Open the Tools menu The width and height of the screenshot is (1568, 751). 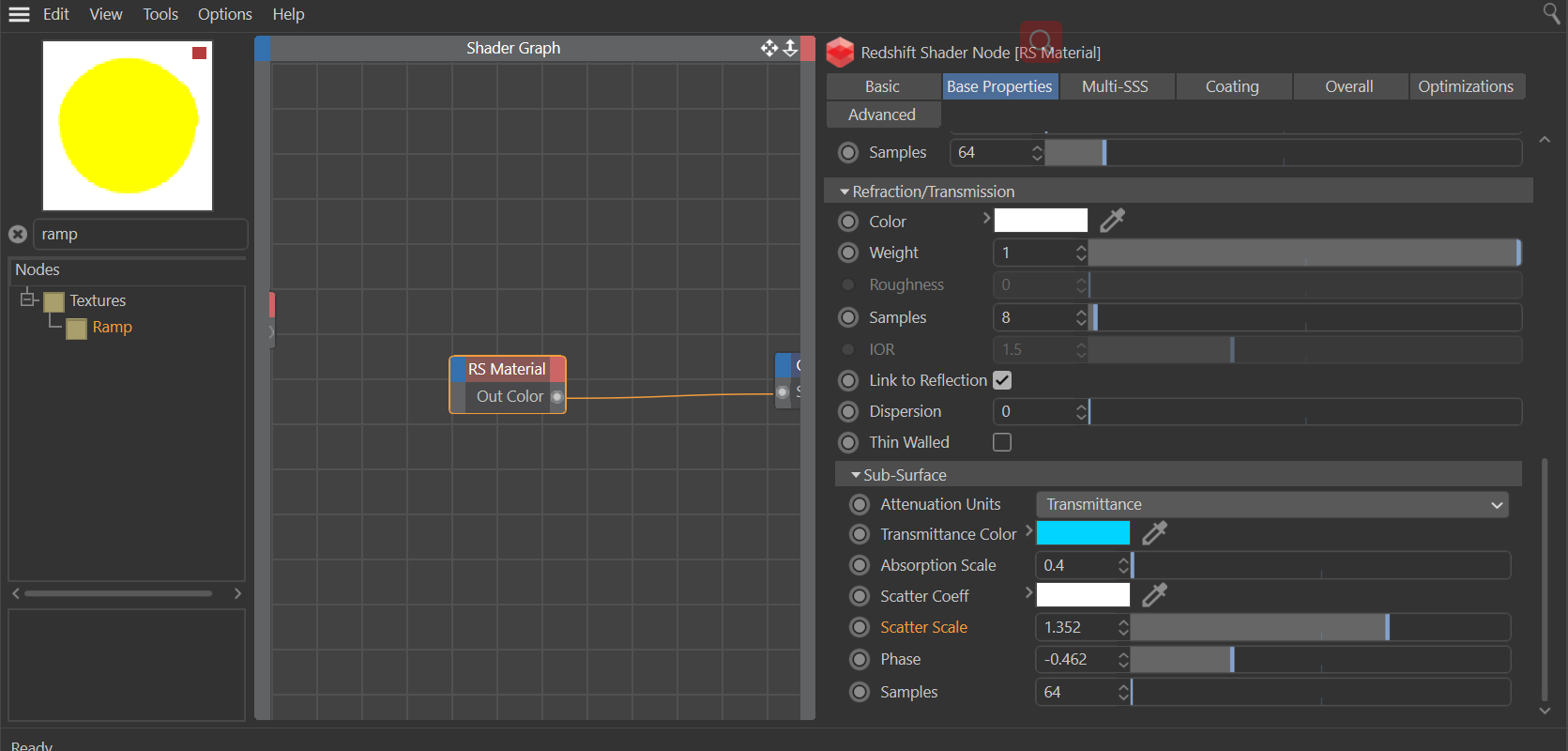tap(160, 14)
